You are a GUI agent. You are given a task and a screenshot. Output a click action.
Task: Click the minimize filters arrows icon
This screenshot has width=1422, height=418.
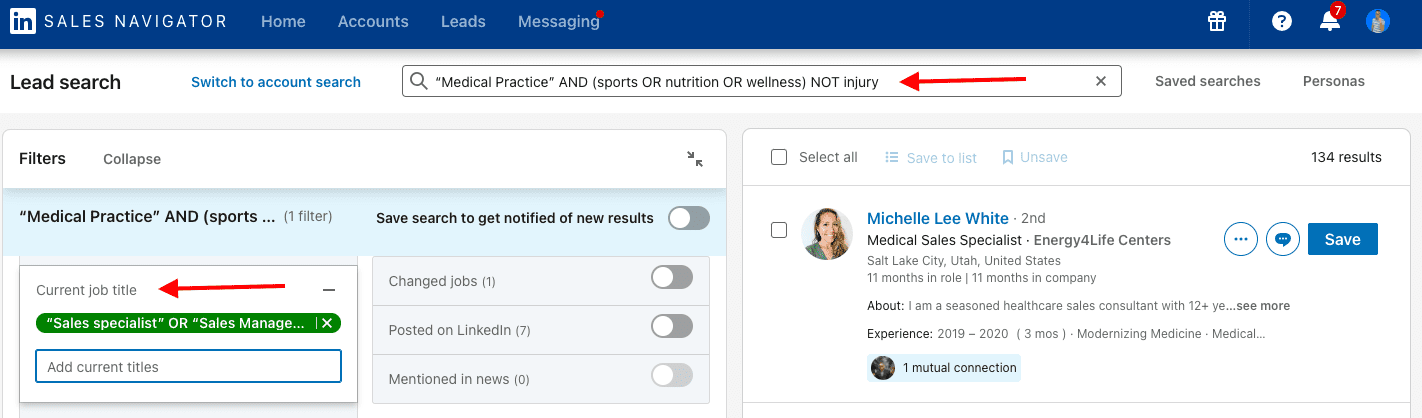tap(695, 159)
